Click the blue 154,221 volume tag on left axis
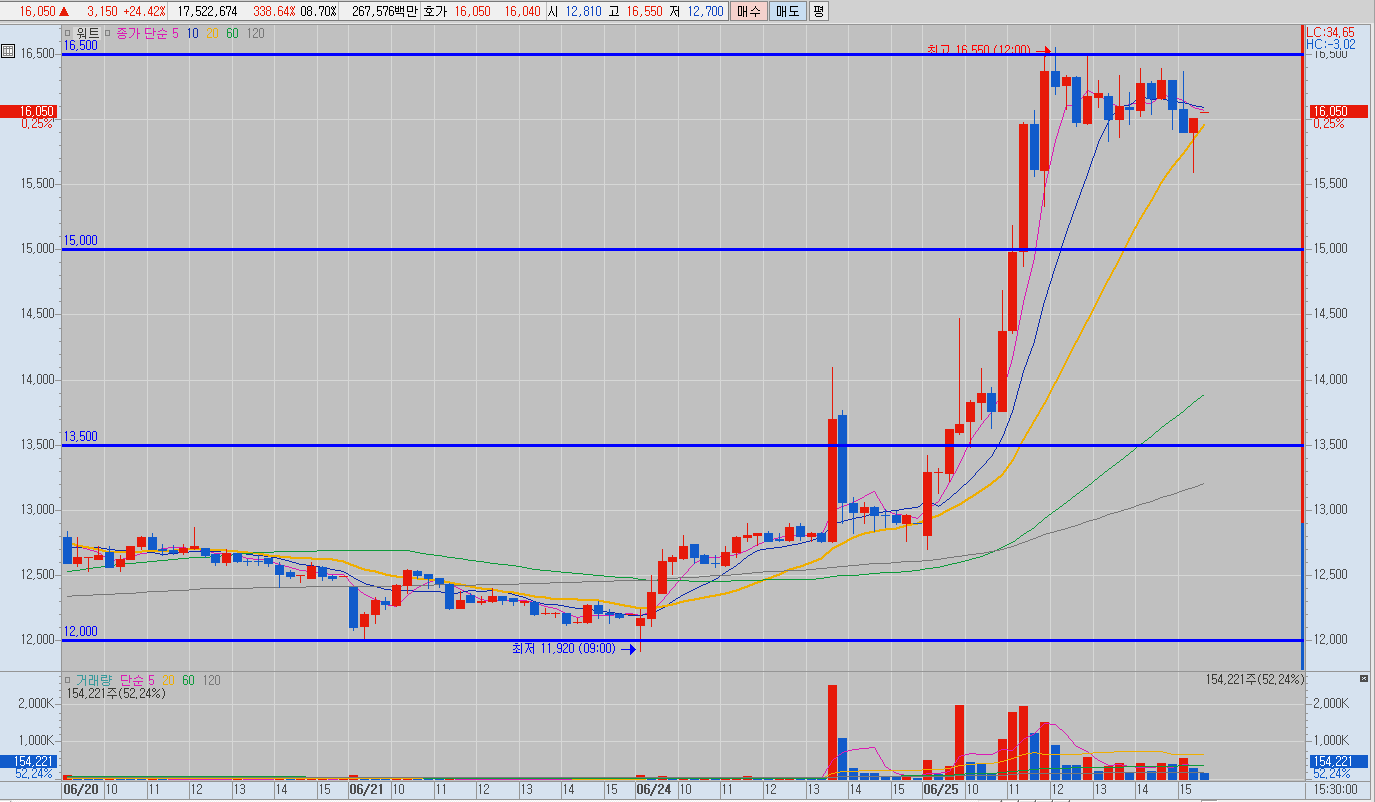1375x802 pixels. click(x=28, y=761)
